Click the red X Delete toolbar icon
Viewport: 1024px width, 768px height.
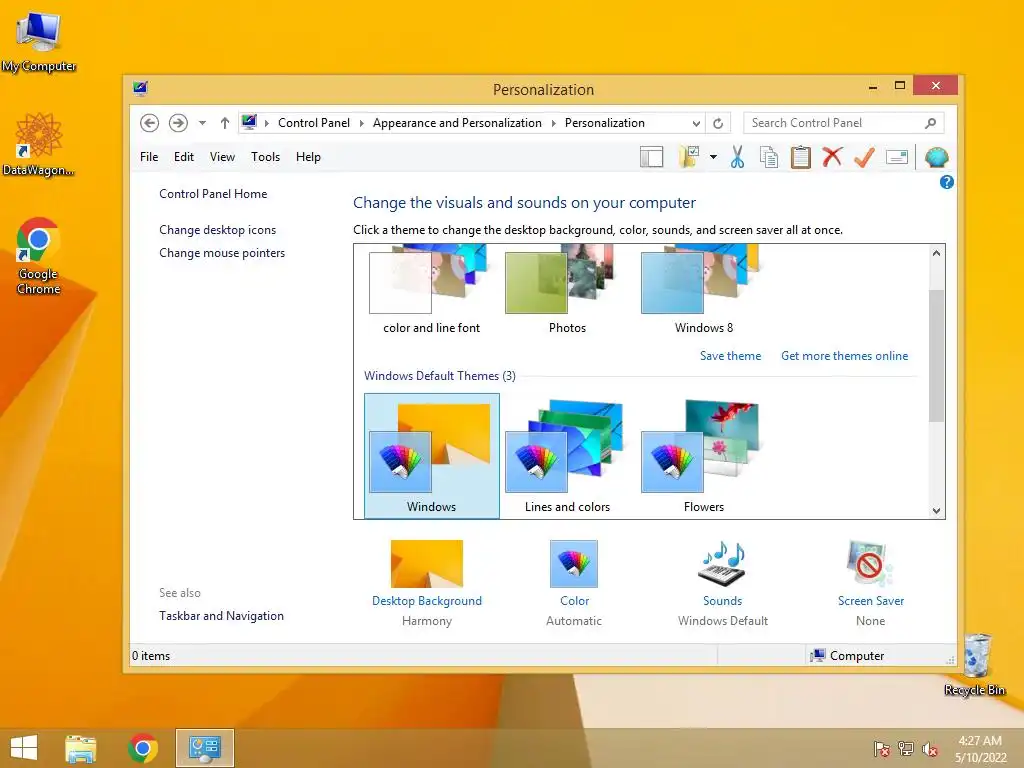(832, 157)
